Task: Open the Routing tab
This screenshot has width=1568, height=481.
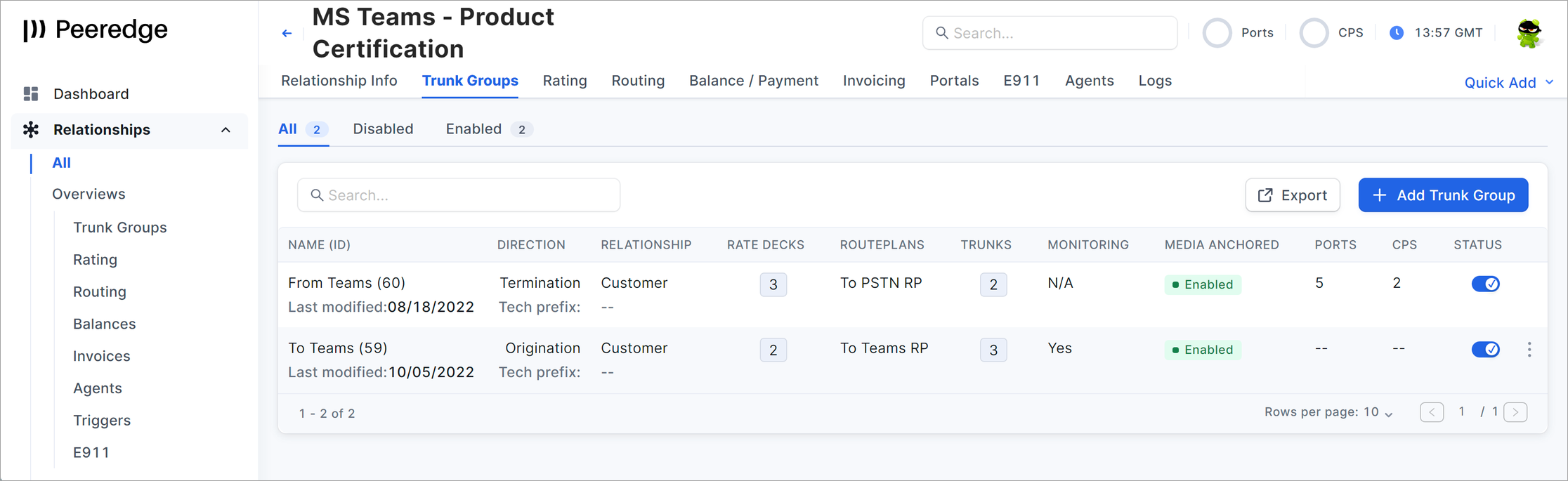Action: click(638, 81)
